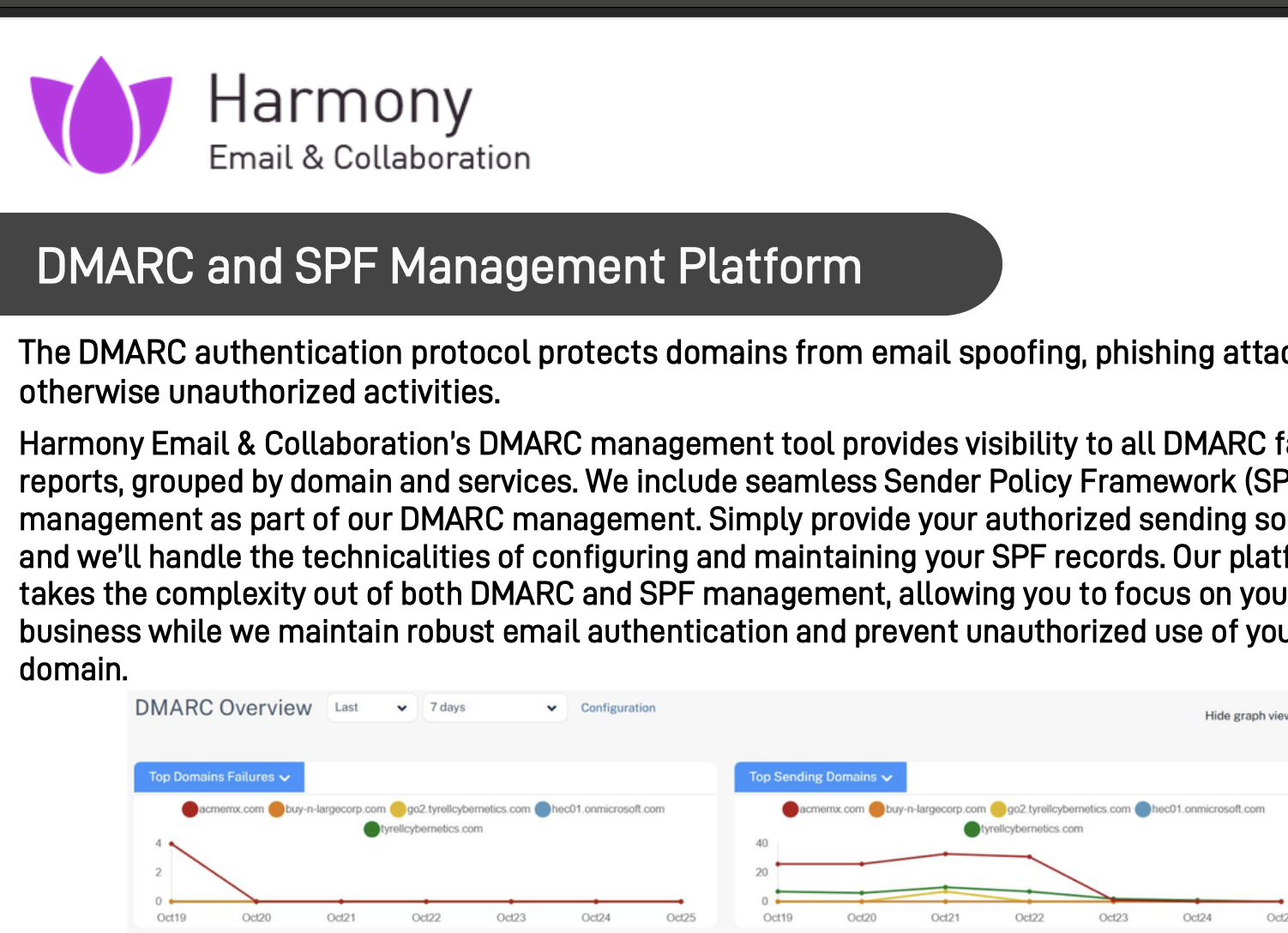Image resolution: width=1288 pixels, height=933 pixels.
Task: Click the red Oct21 data point in Sending Domains chart
Action: tap(946, 854)
